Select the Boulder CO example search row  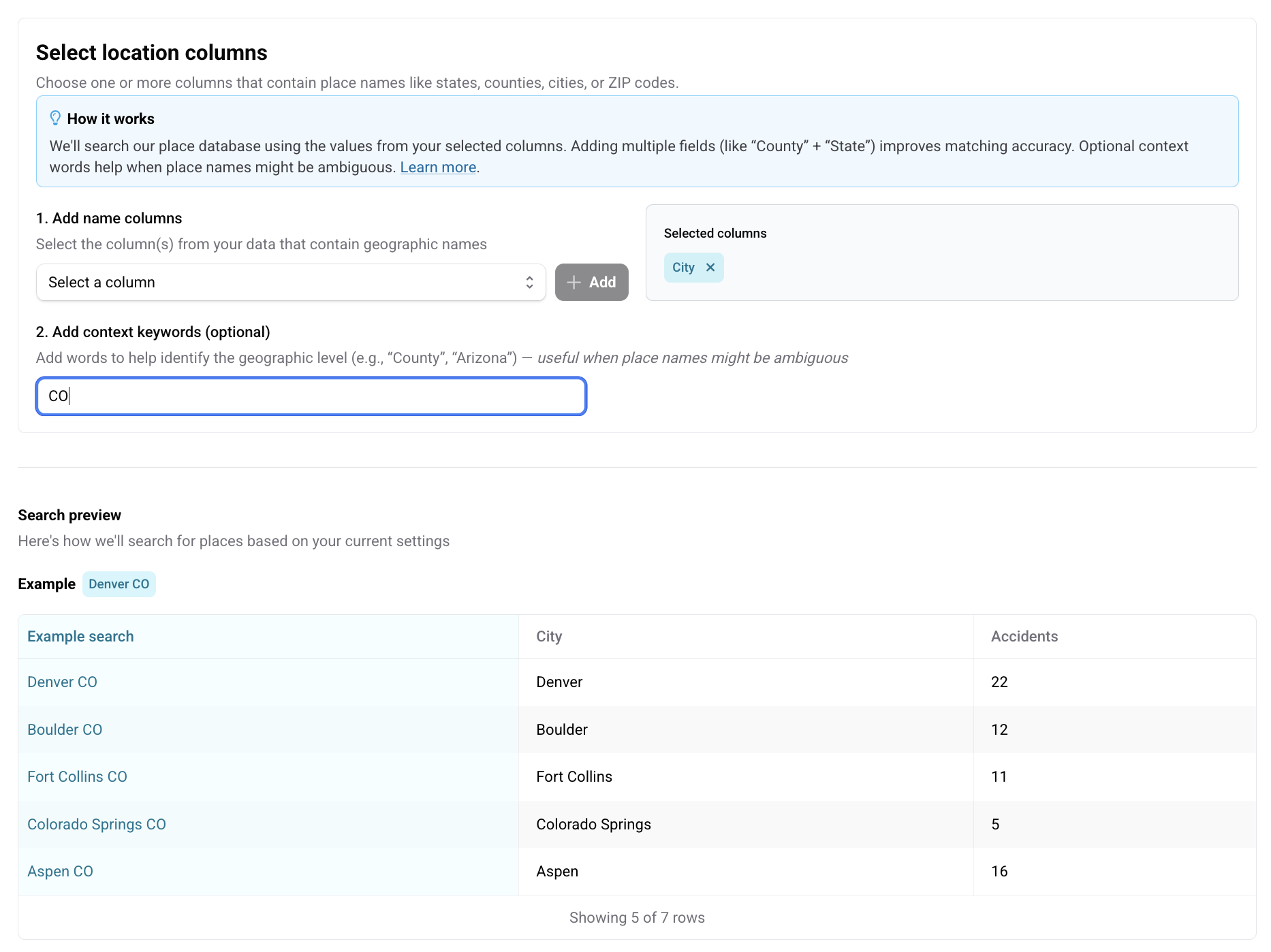(65, 730)
